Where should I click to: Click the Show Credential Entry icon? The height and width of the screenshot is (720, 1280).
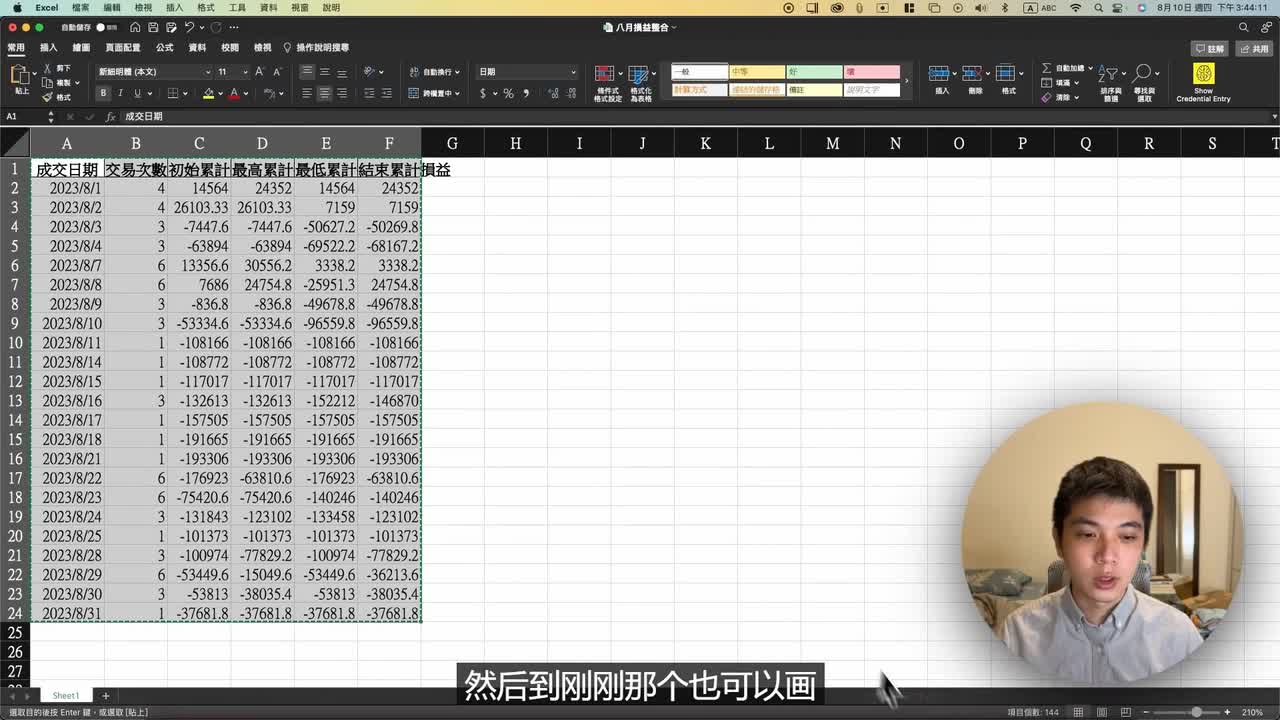click(1203, 75)
